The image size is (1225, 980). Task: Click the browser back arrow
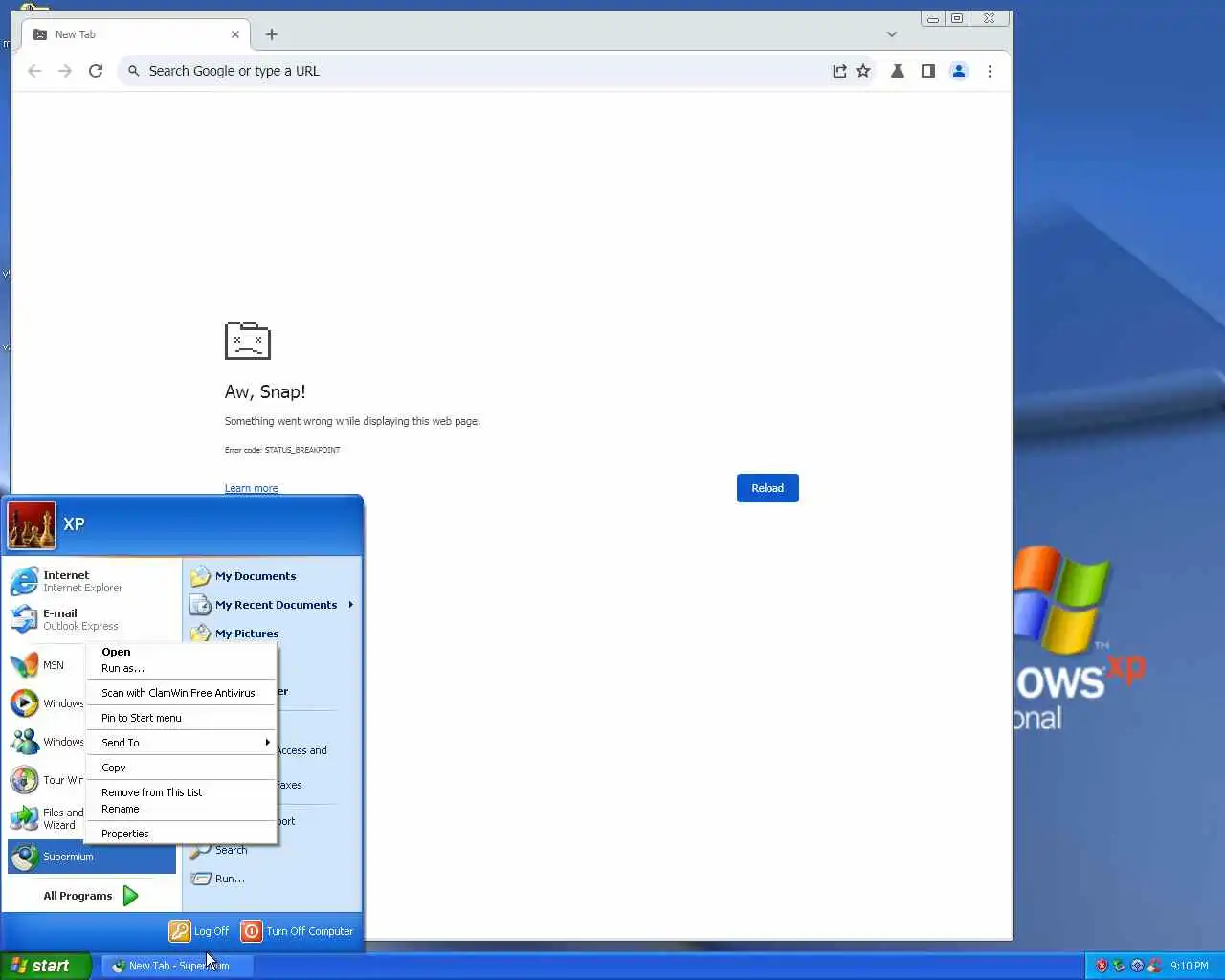coord(34,71)
